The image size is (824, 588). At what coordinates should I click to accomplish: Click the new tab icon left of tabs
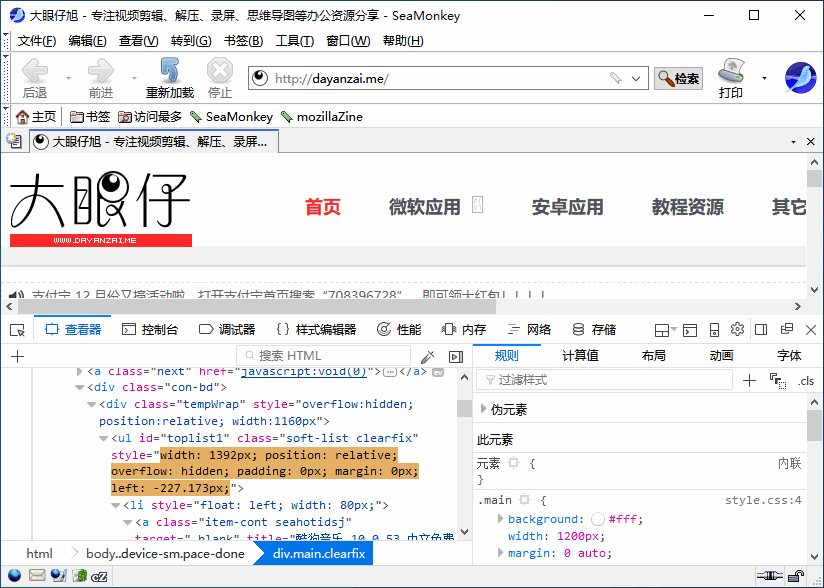tap(14, 141)
